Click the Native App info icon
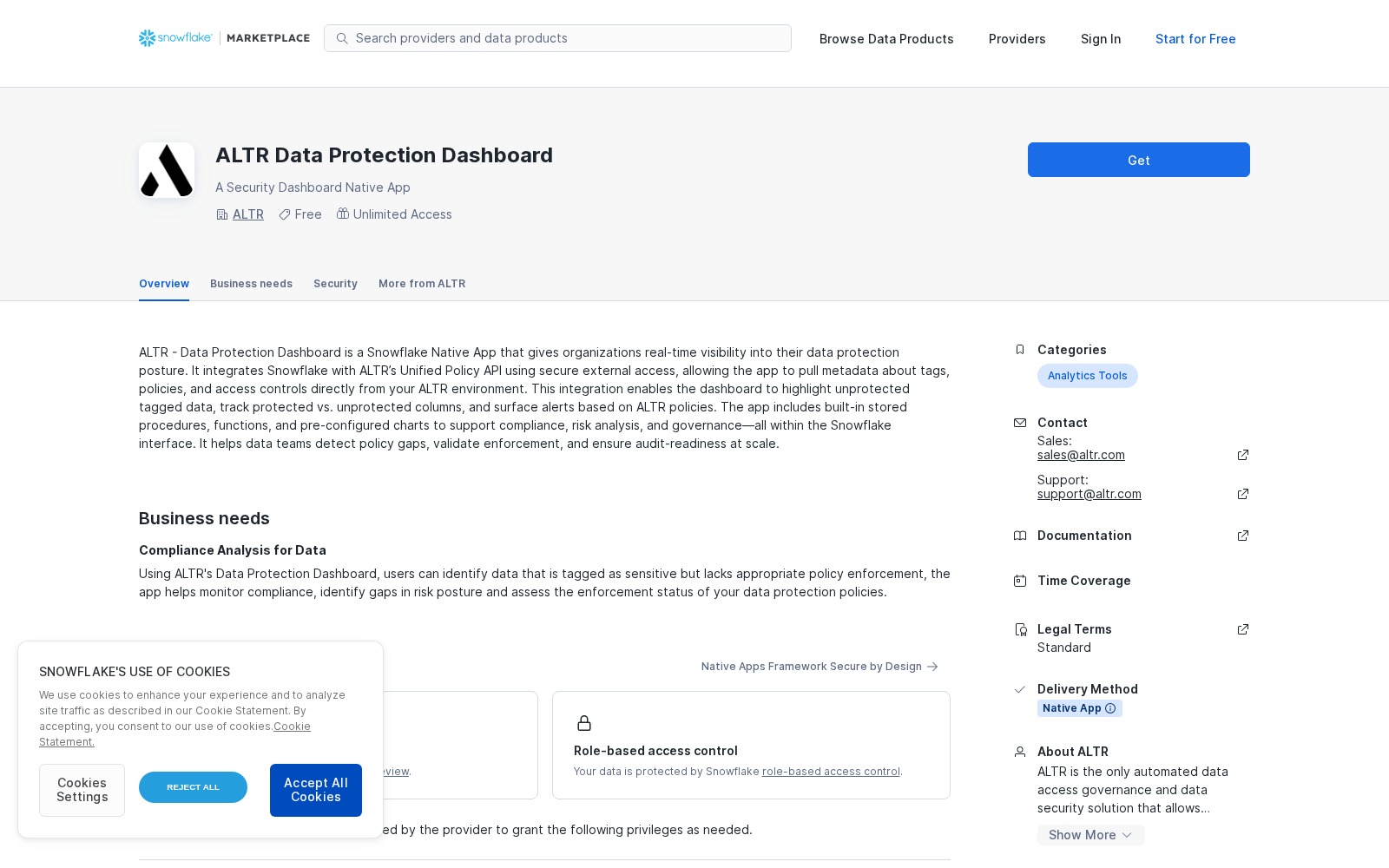 coord(1110,708)
